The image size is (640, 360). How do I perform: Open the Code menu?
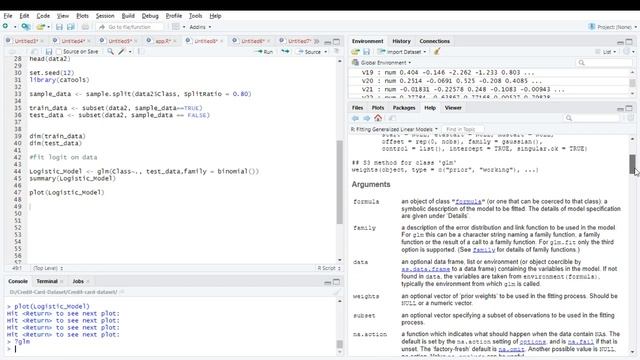pyautogui.click(x=43, y=16)
